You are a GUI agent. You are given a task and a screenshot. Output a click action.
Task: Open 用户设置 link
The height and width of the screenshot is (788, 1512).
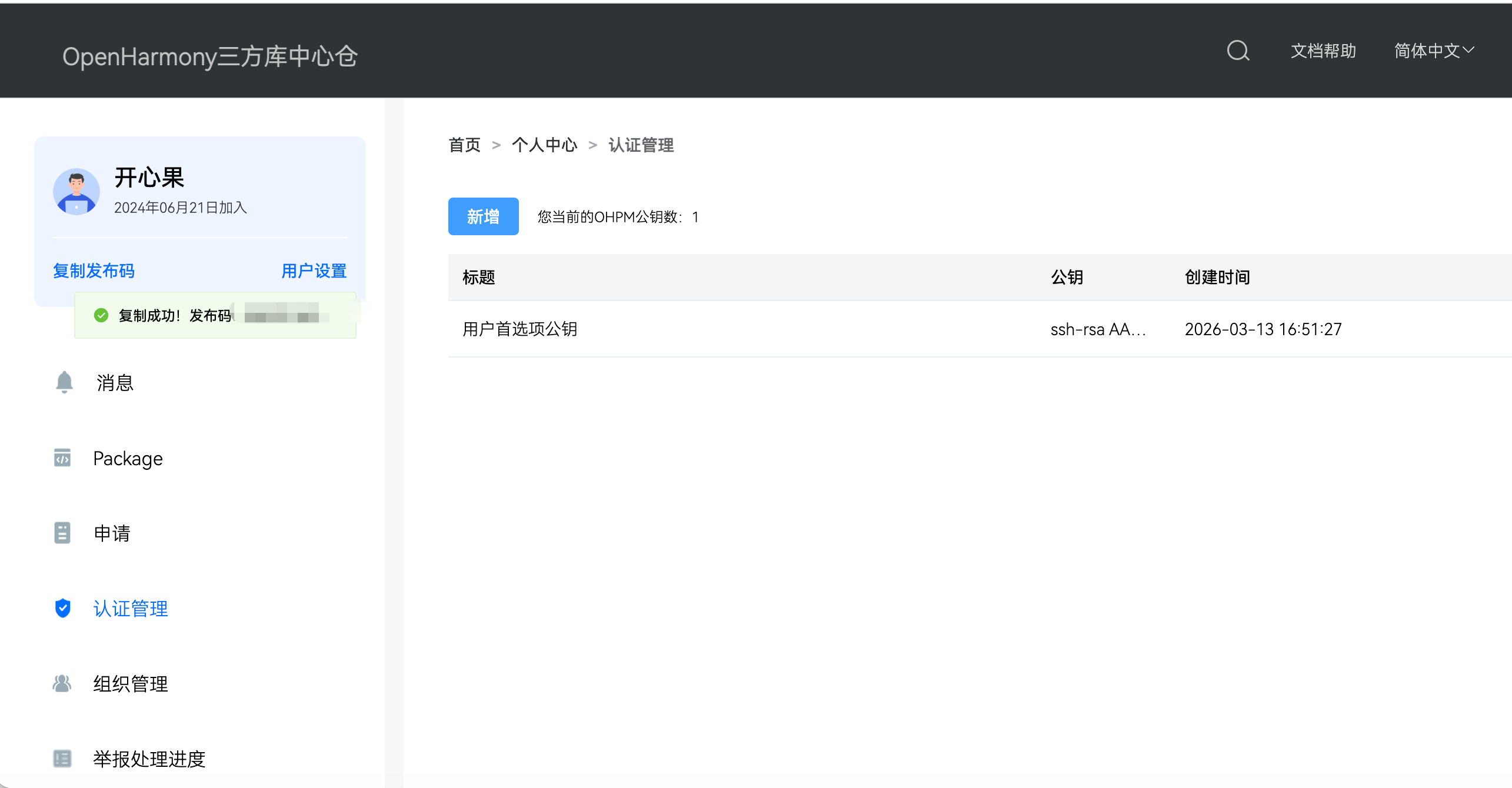pyautogui.click(x=314, y=271)
